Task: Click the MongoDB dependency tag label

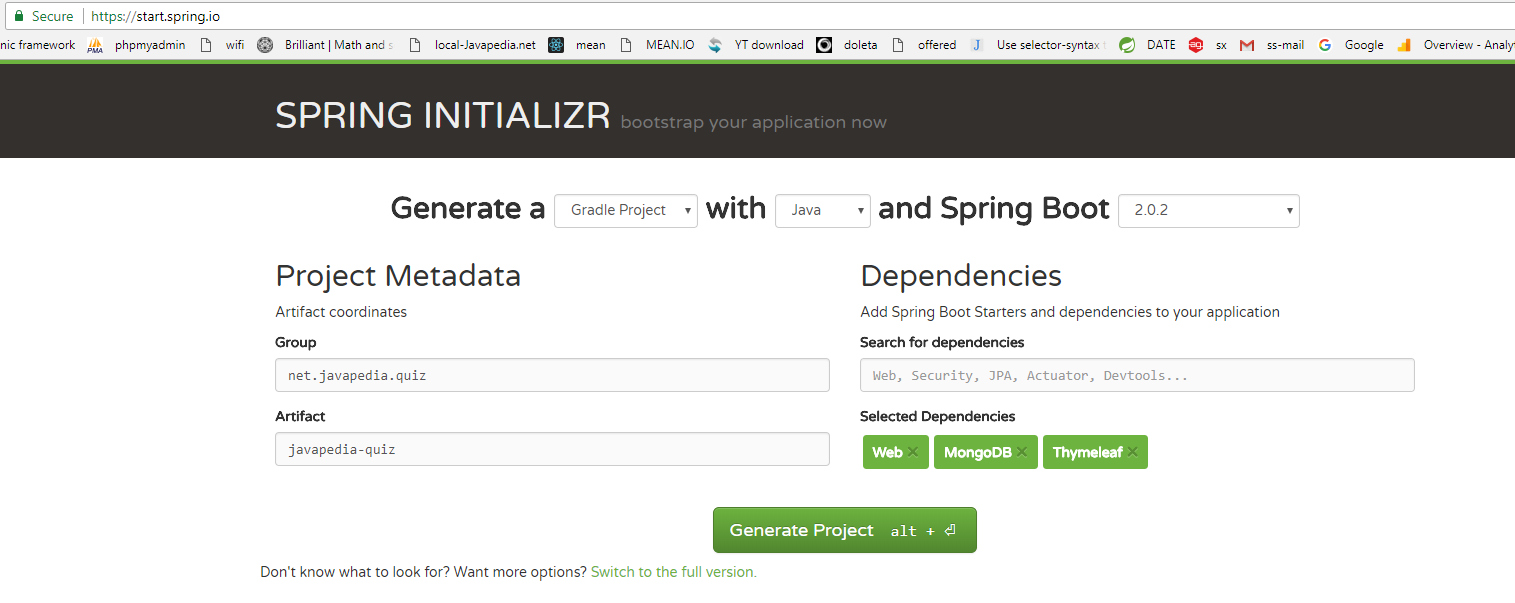Action: [x=977, y=452]
